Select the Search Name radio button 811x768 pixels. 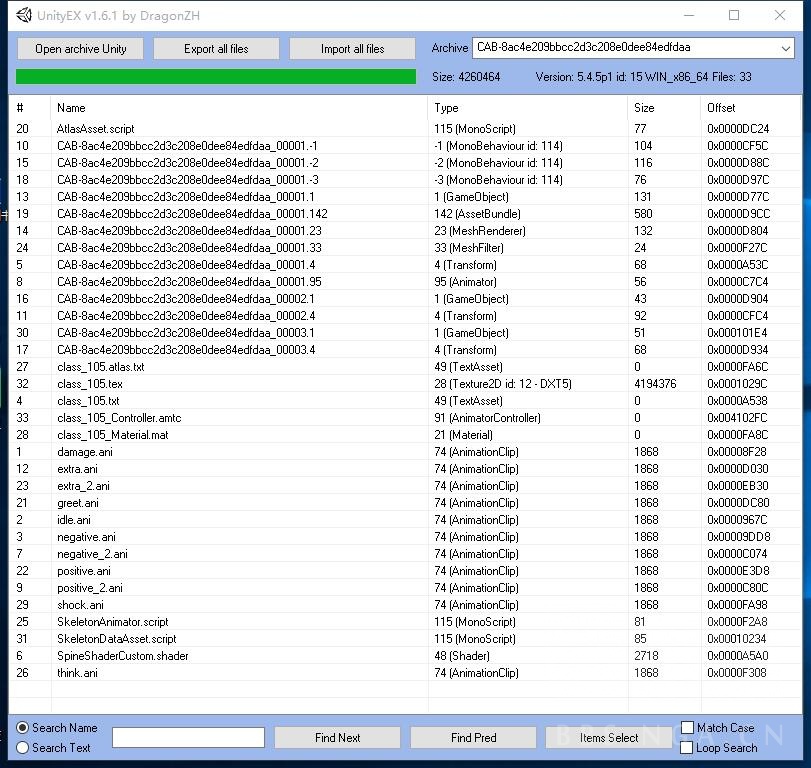click(x=23, y=728)
